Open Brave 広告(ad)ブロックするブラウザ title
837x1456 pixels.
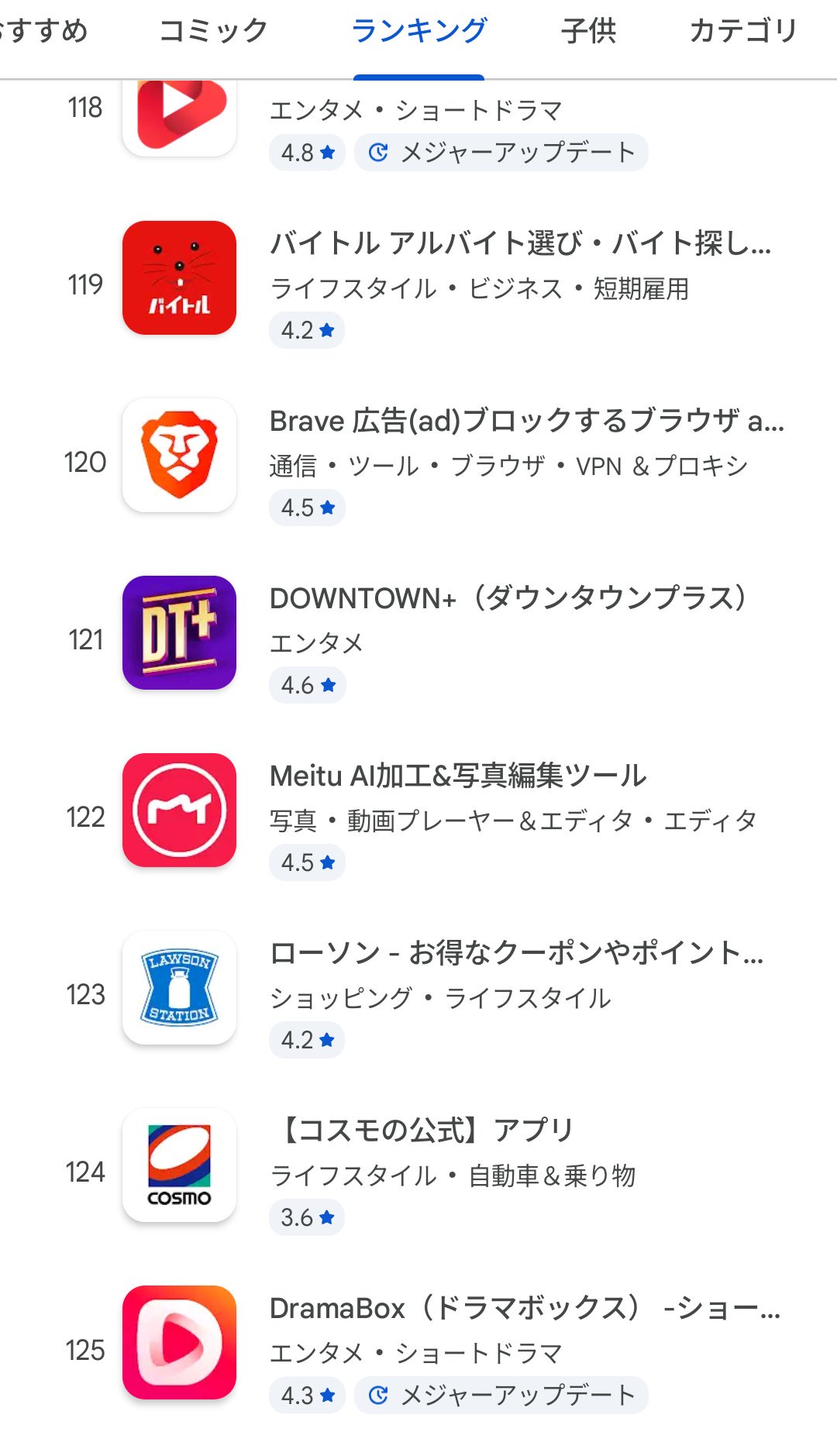[526, 421]
